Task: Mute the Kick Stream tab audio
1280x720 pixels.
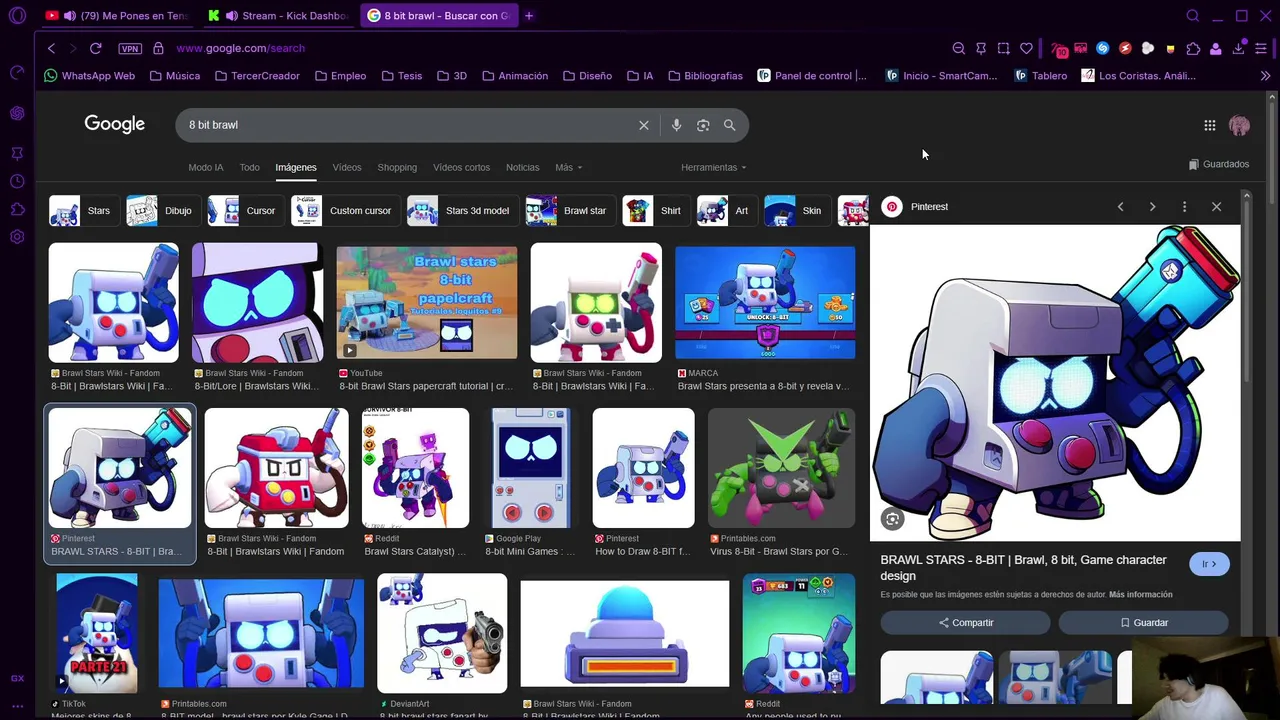Action: pyautogui.click(x=232, y=16)
